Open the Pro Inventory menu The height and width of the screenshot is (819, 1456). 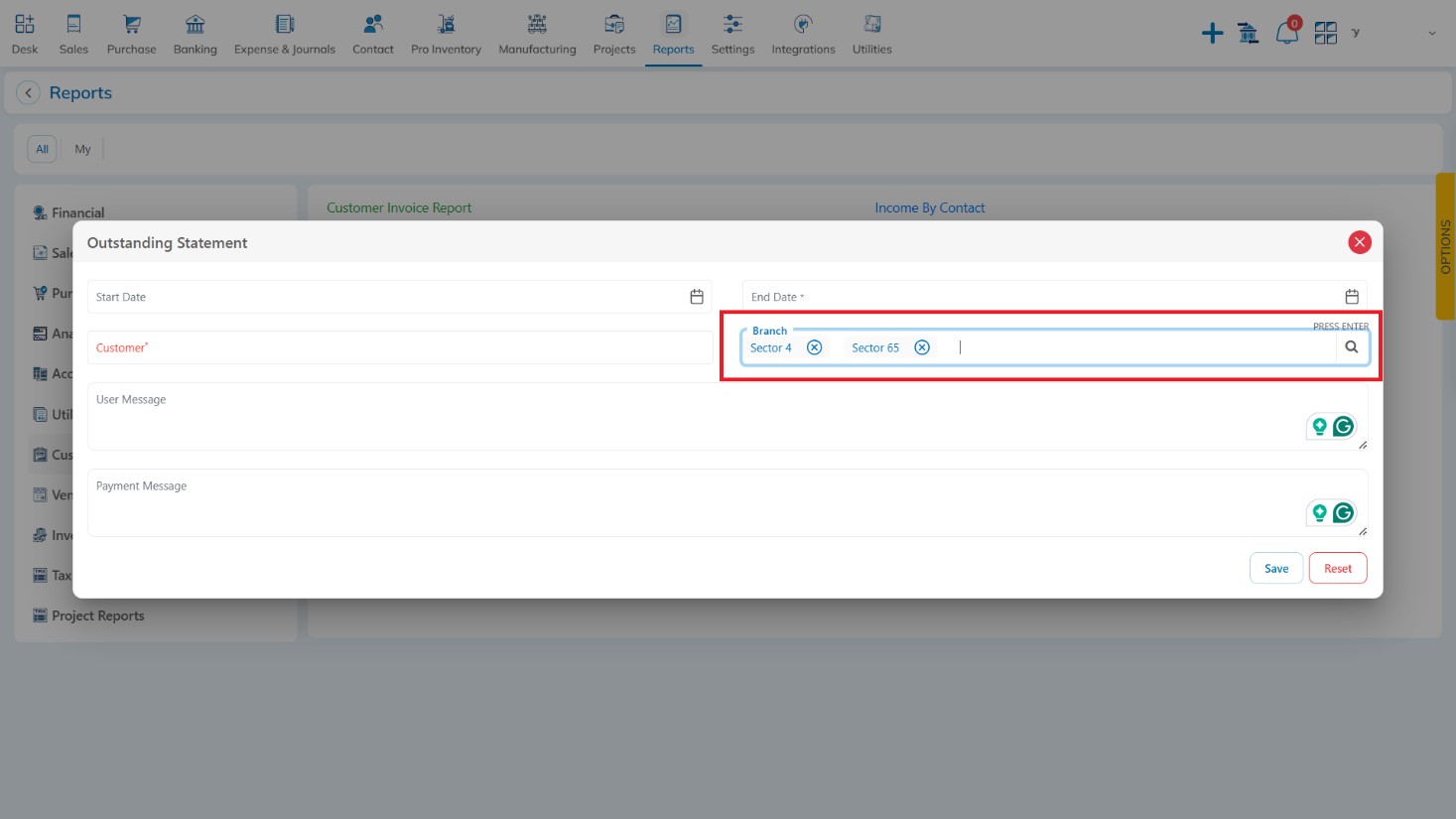point(446,35)
